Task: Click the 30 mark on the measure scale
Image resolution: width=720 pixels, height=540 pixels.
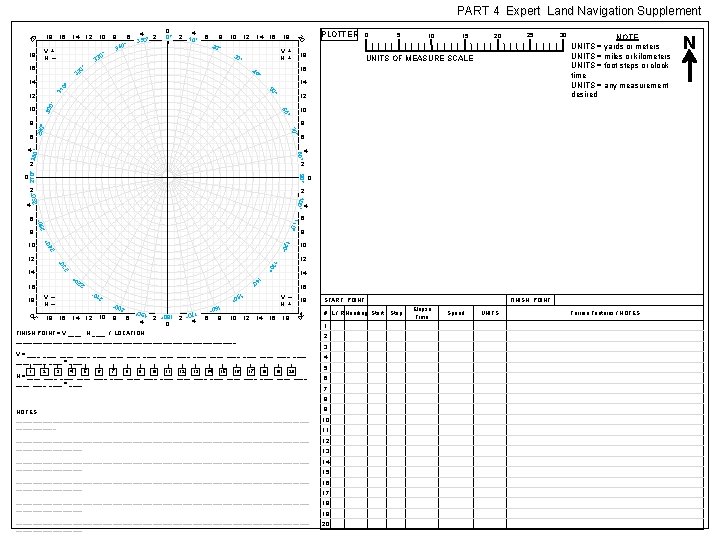Action: [x=563, y=35]
